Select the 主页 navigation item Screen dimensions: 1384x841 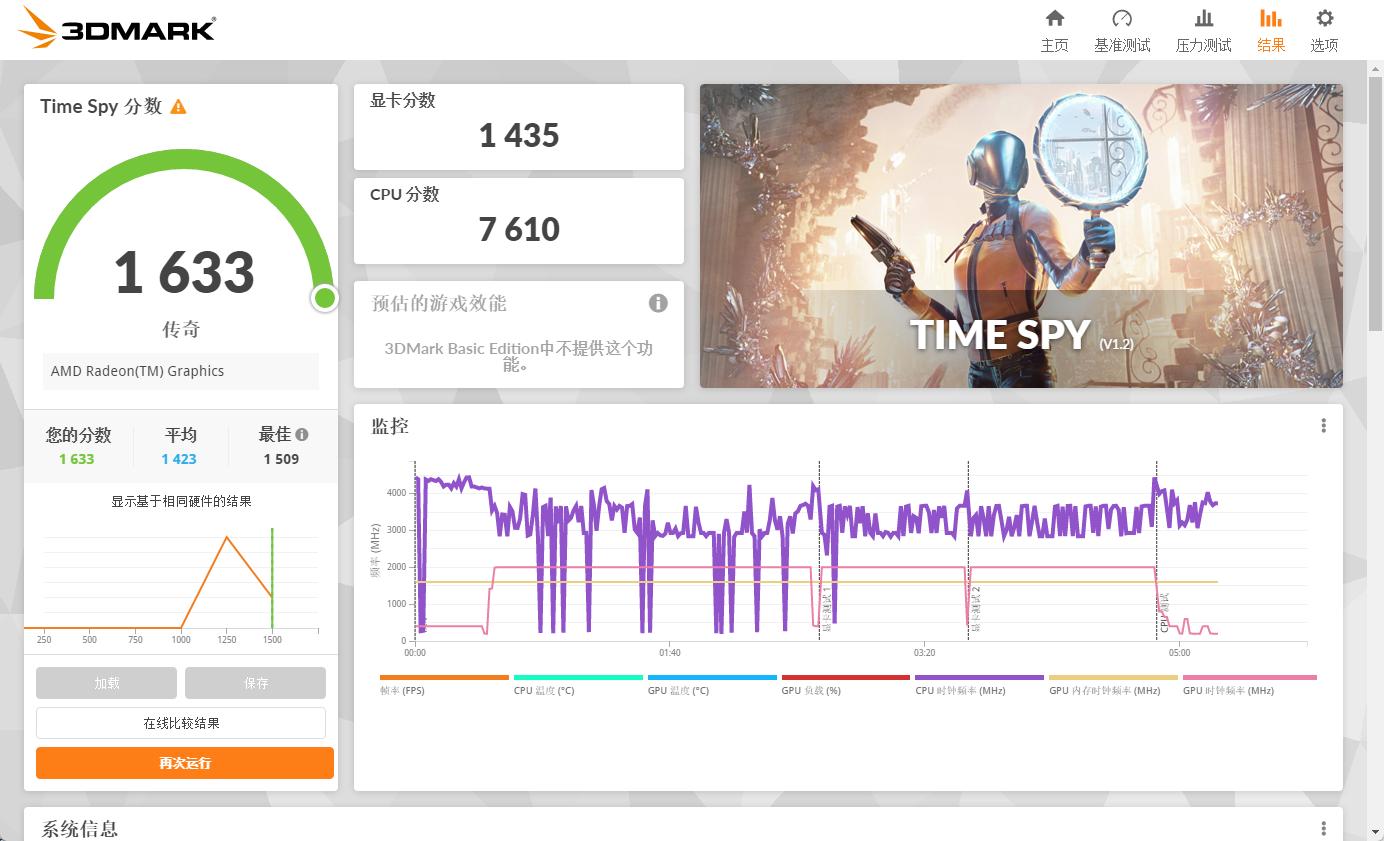click(x=1055, y=30)
